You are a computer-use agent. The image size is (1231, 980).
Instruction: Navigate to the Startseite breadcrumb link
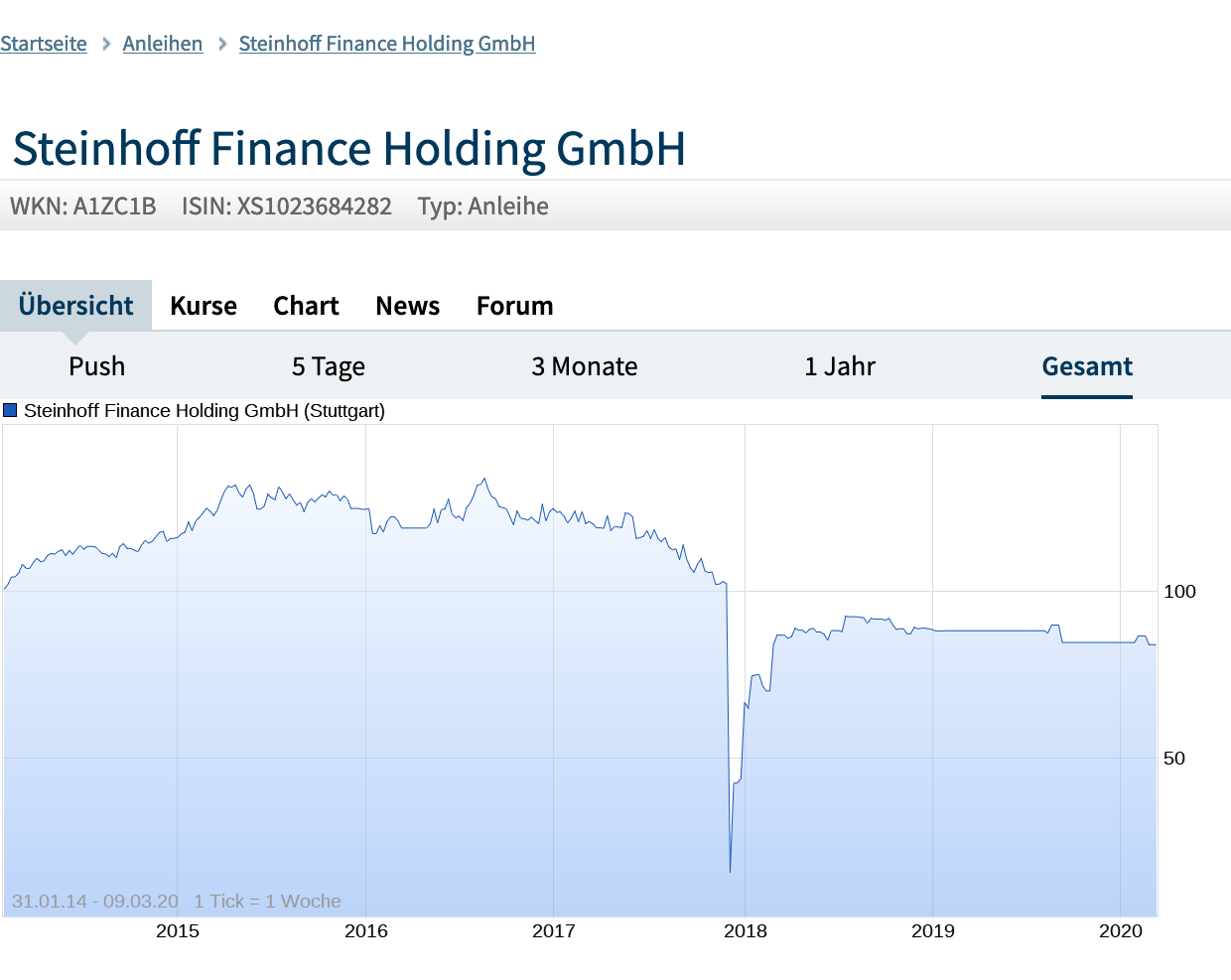44,44
